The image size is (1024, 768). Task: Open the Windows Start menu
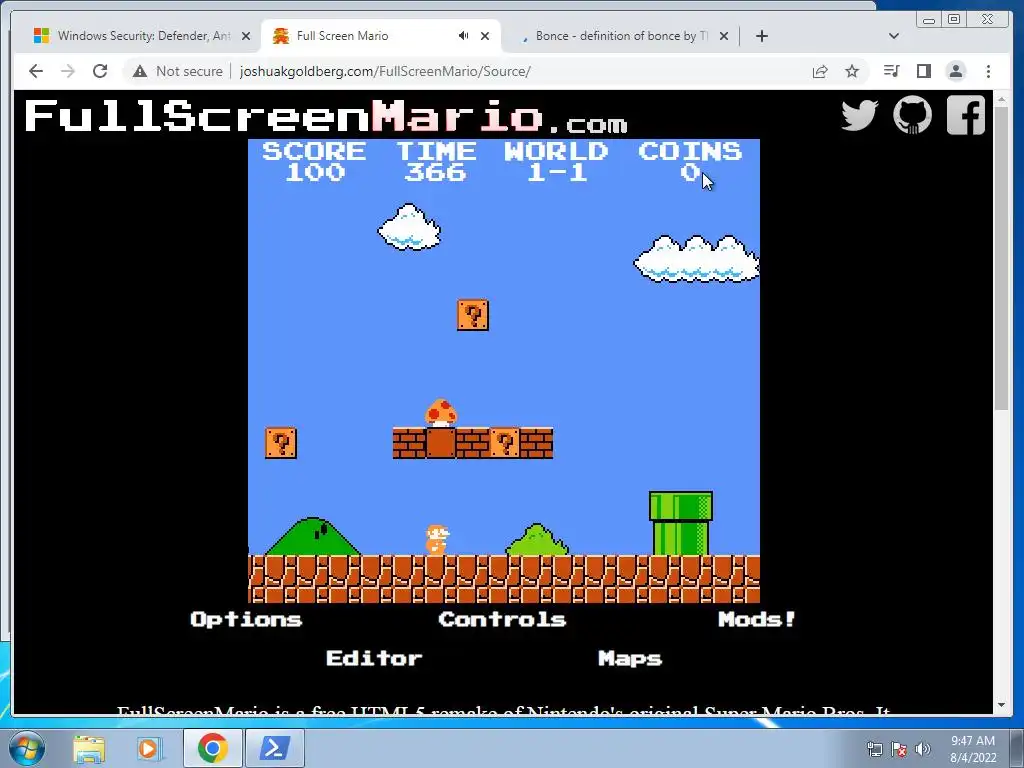pos(26,748)
